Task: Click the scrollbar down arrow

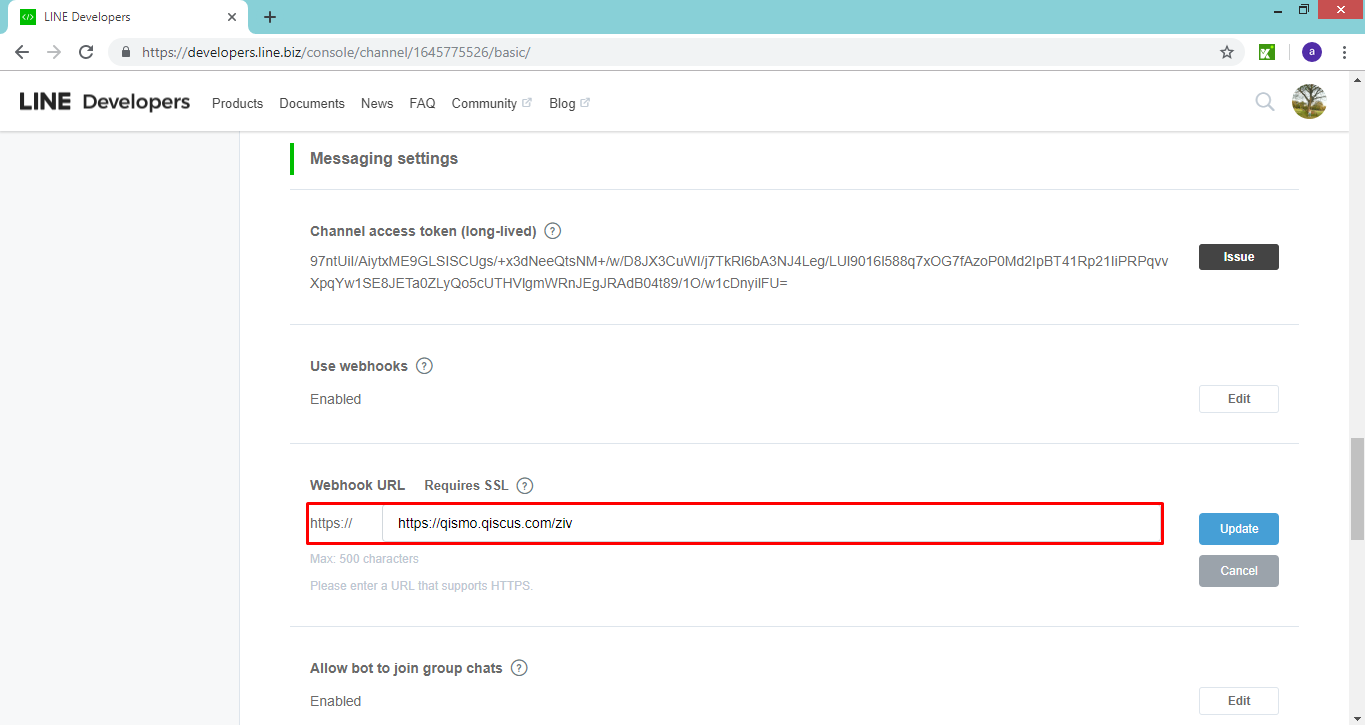Action: coord(1356,717)
